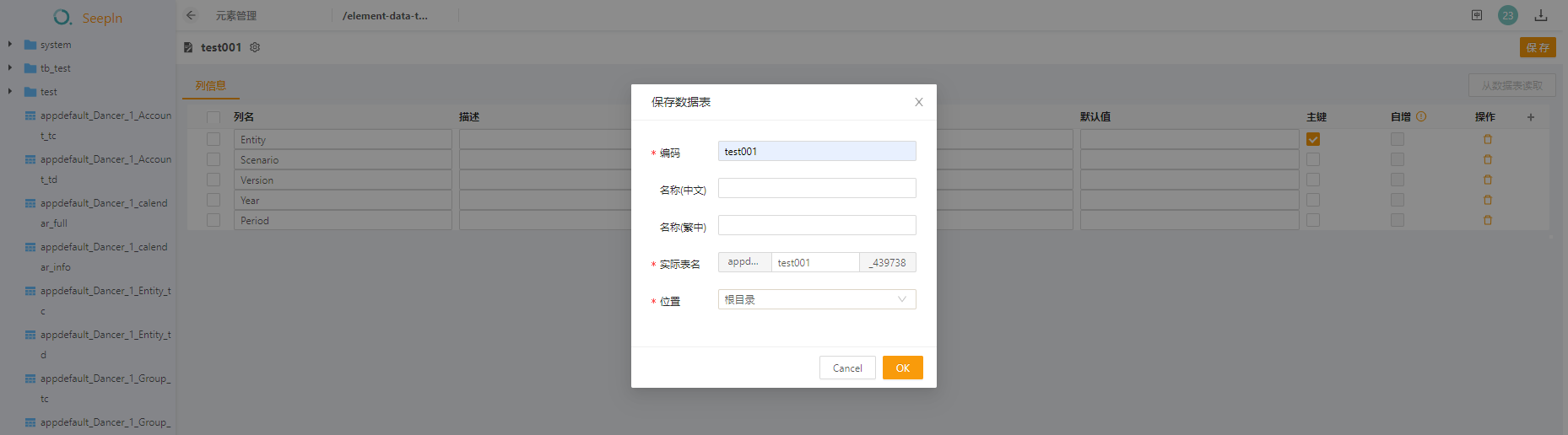This screenshot has height=435, width=1568.
Task: Toggle 自增 checkbox for Entity row
Action: 1398,139
